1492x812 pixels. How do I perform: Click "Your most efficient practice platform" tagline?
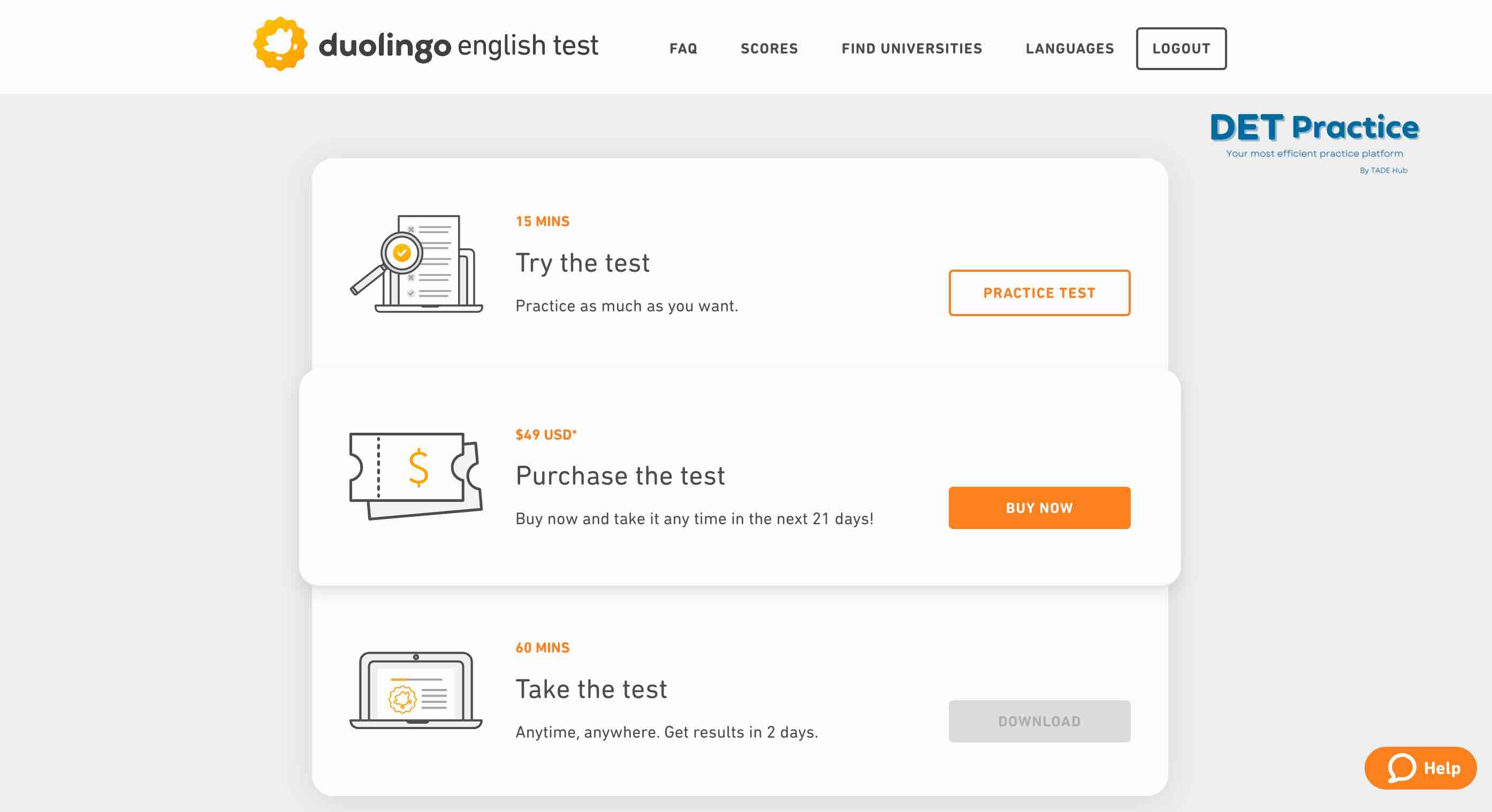pyautogui.click(x=1314, y=154)
